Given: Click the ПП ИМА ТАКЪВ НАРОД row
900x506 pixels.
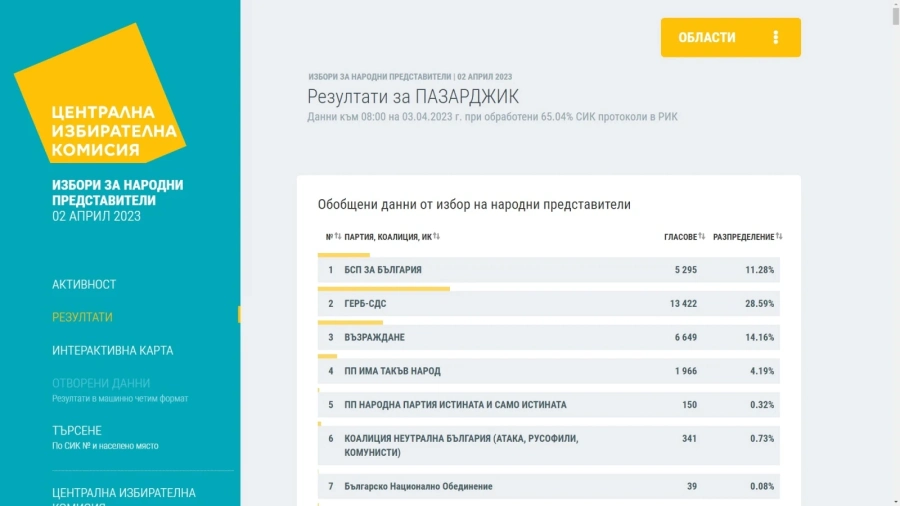Looking at the screenshot, I should (549, 371).
